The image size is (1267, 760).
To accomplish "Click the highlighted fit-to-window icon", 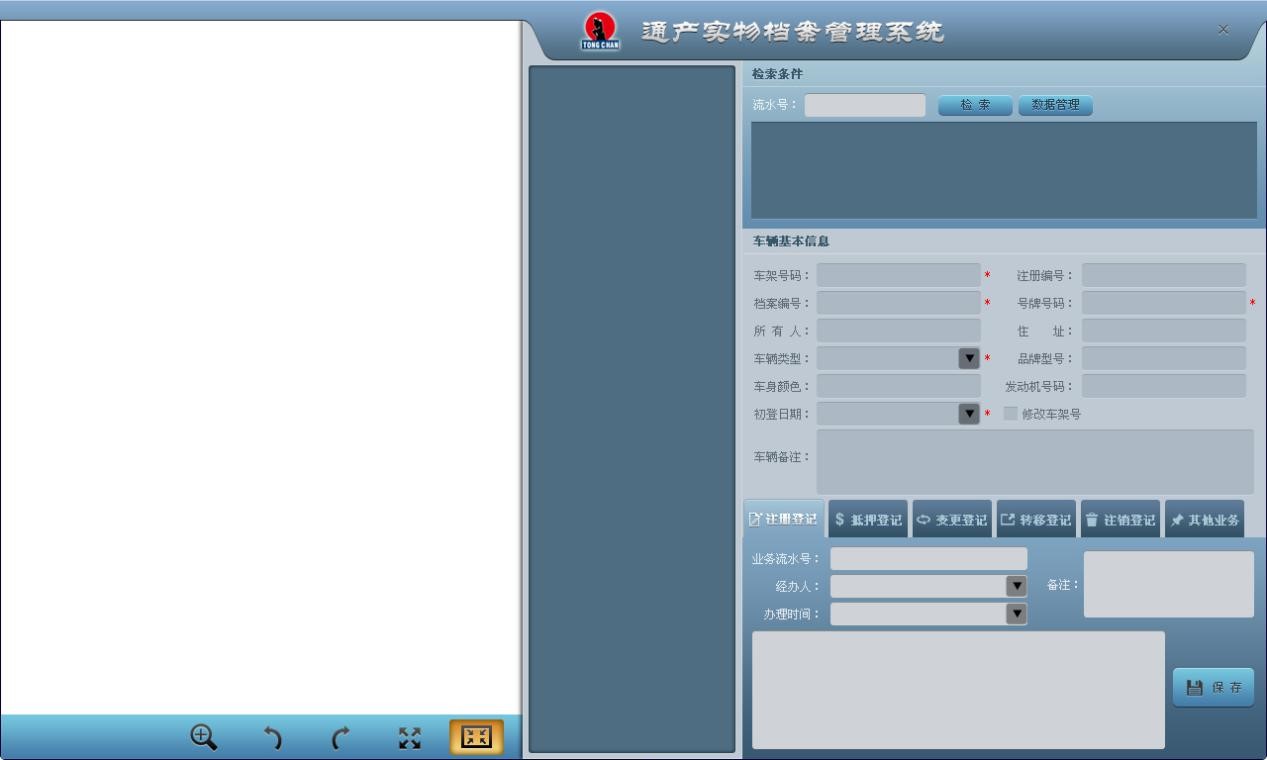I will click(x=476, y=738).
